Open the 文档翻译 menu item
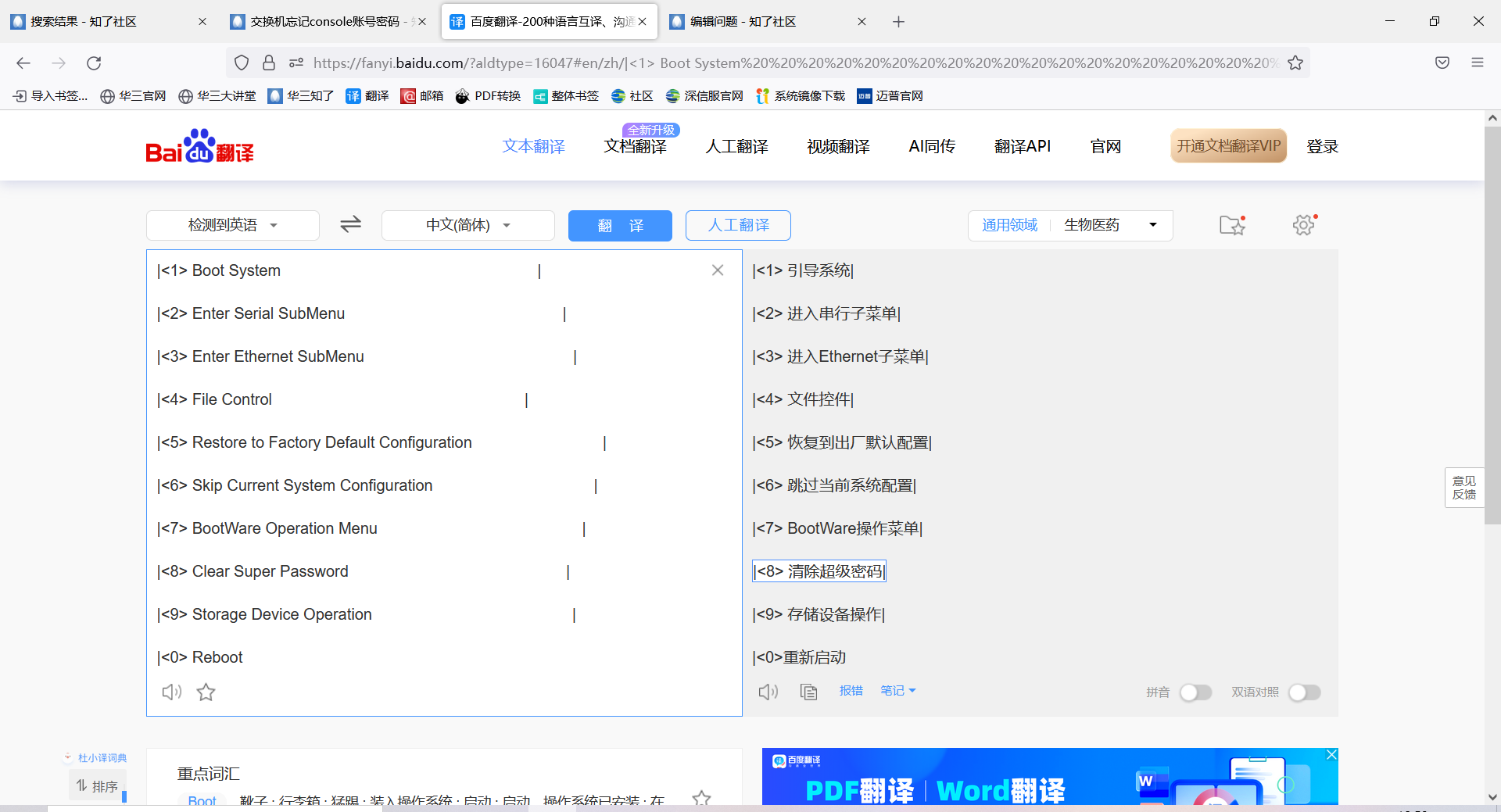 click(636, 146)
